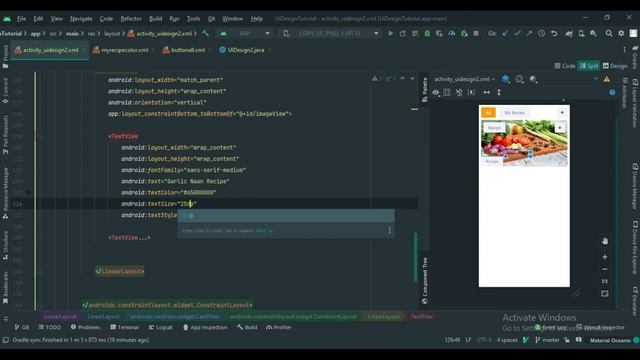
Task: Click the build hammer icon
Action: point(206,33)
